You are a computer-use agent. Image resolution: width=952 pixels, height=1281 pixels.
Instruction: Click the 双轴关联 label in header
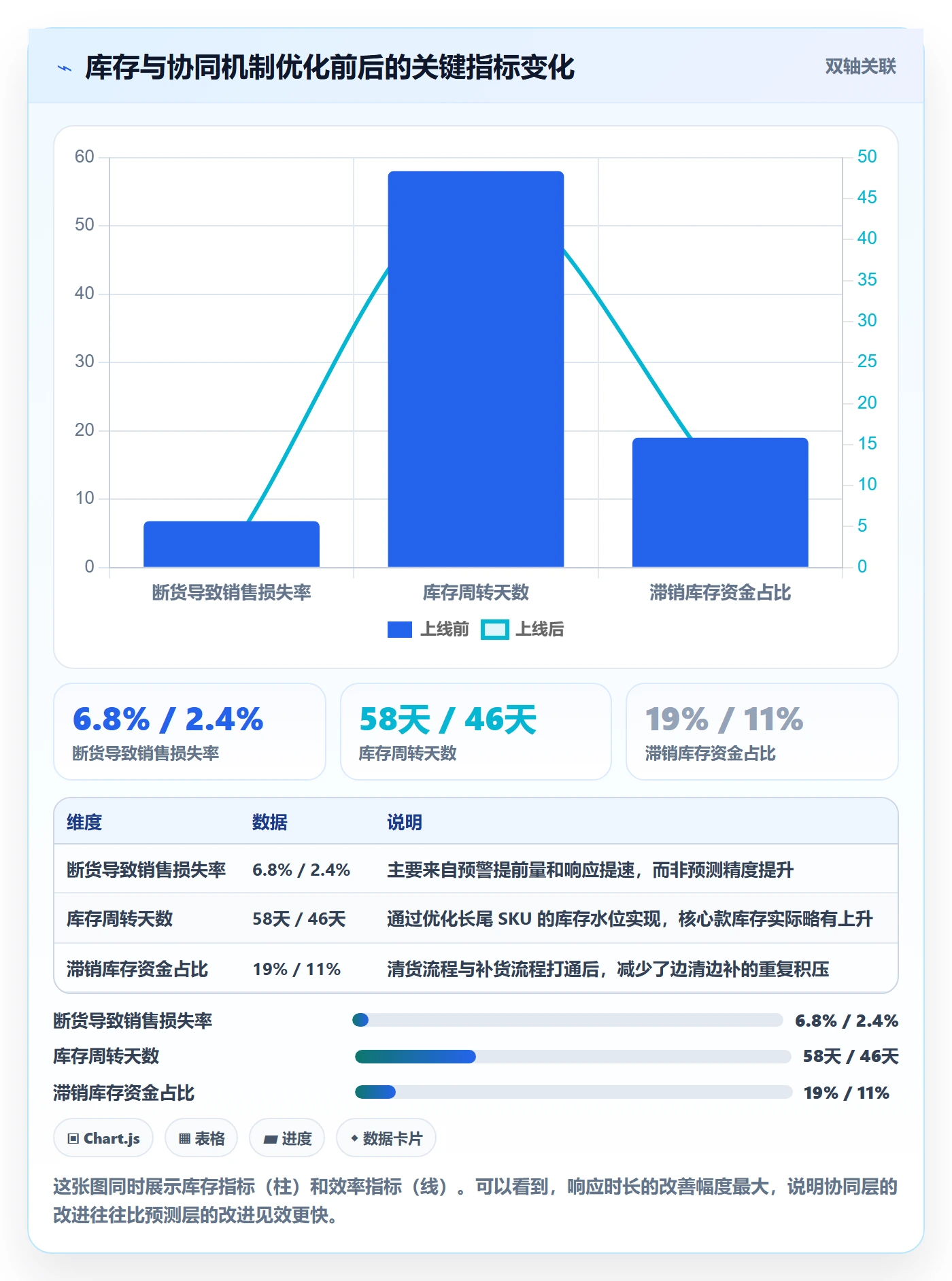(x=860, y=67)
